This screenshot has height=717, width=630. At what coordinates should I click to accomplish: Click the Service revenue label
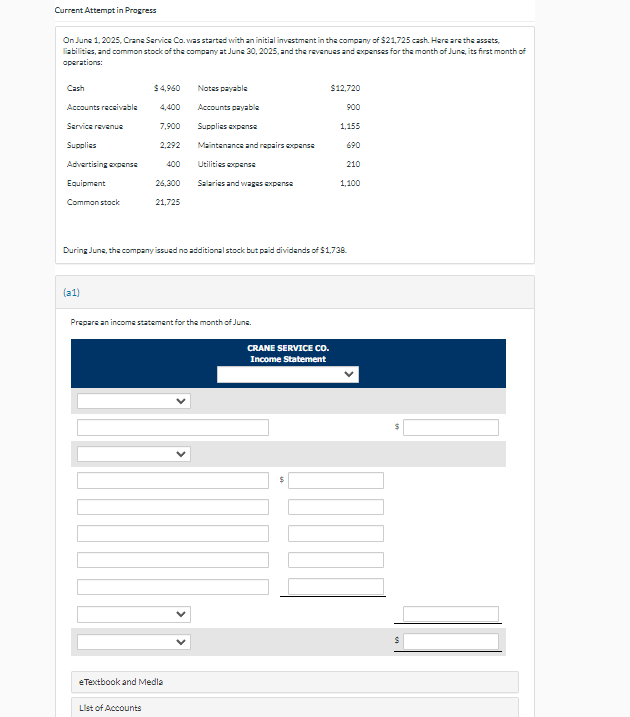95,126
